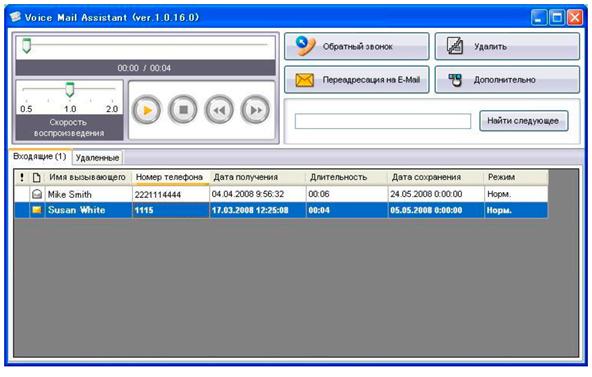Minimize the Voice Mail Assistant window
This screenshot has width=592, height=377.
(539, 18)
